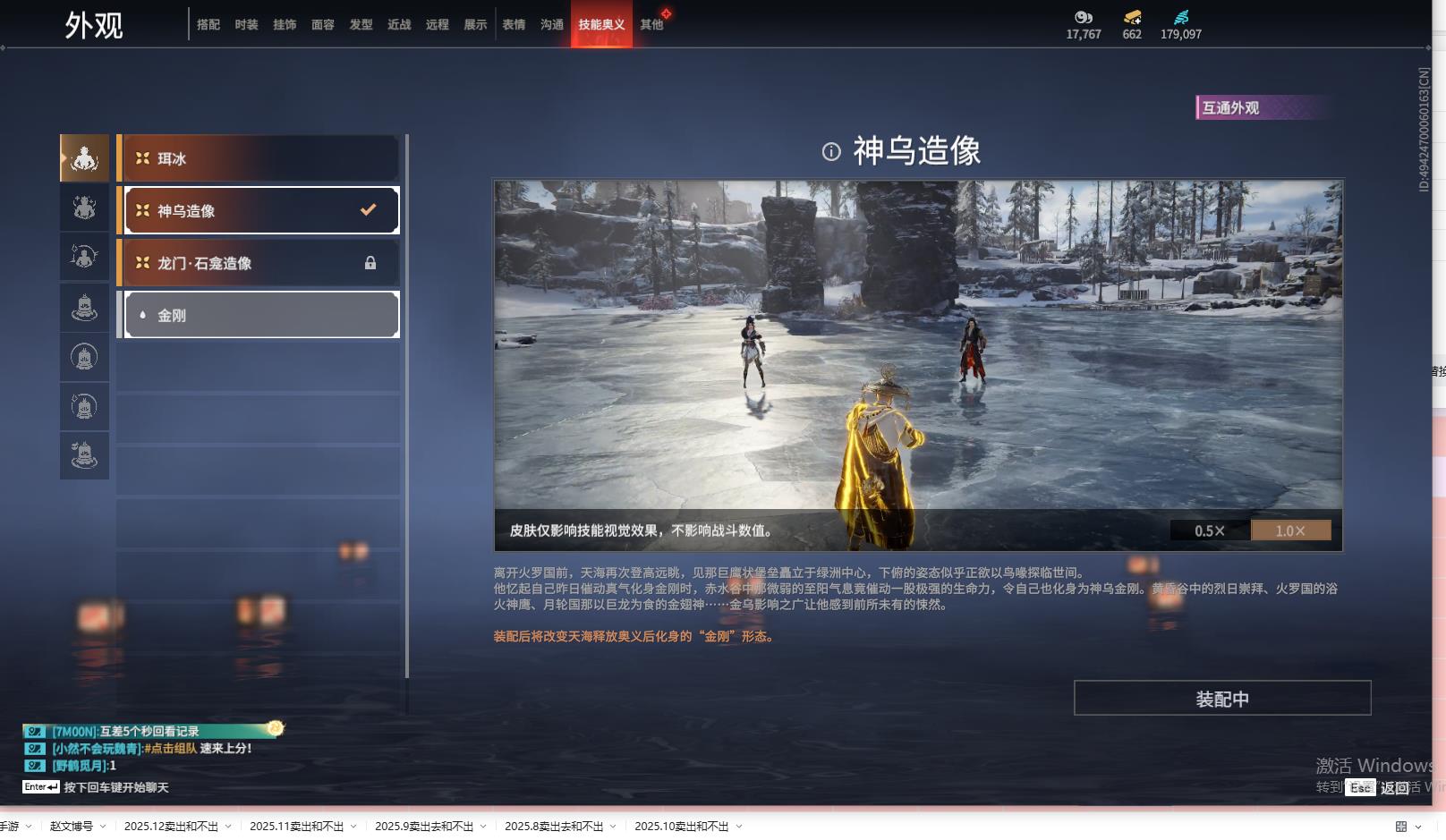Viewport: 1446px width, 840px height.
Task: Open dropdown arrow beside 2025.10卖出和不出 tab
Action: (x=739, y=827)
